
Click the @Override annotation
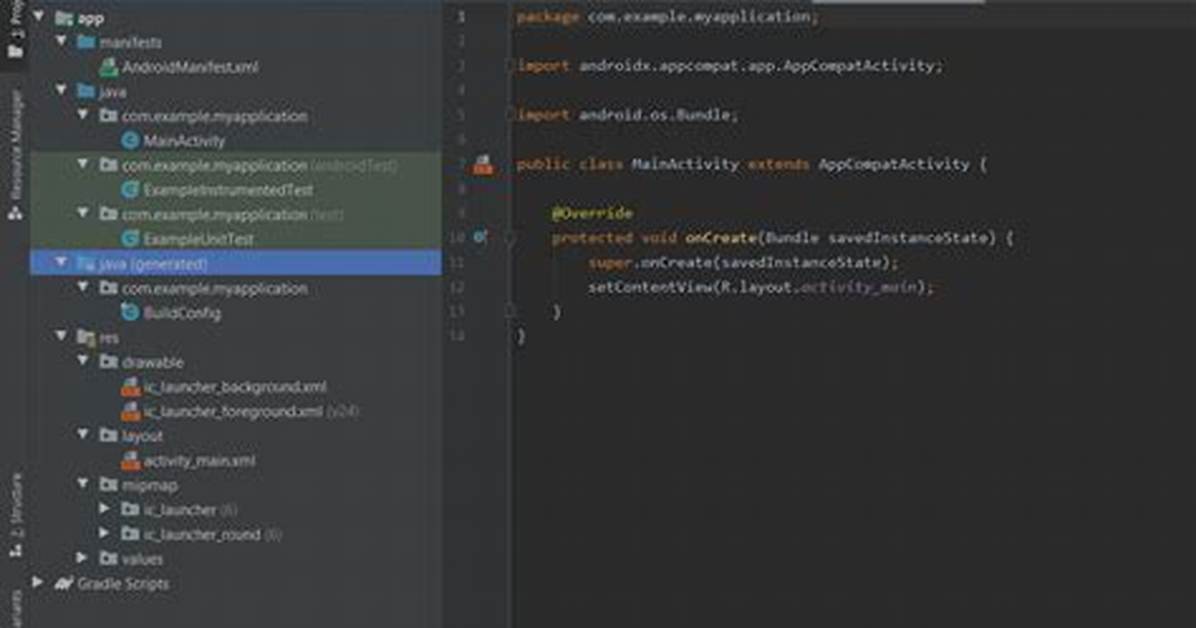click(593, 213)
